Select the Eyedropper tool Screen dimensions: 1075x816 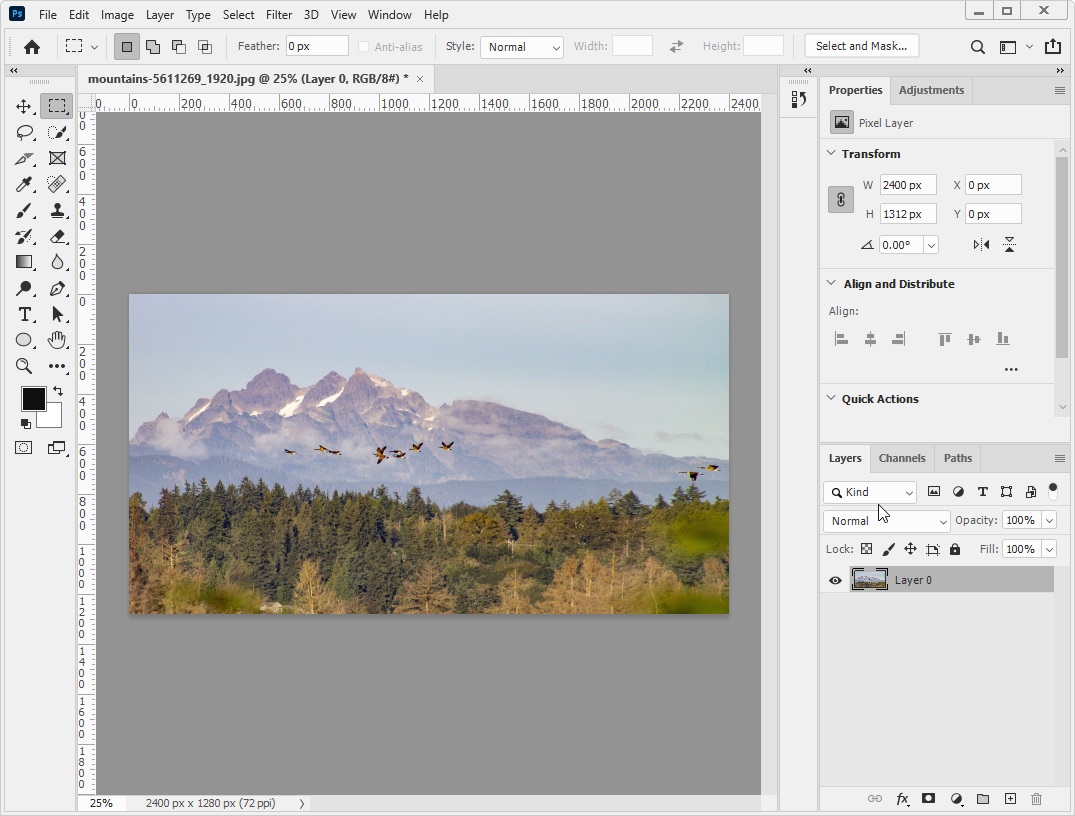click(25, 184)
